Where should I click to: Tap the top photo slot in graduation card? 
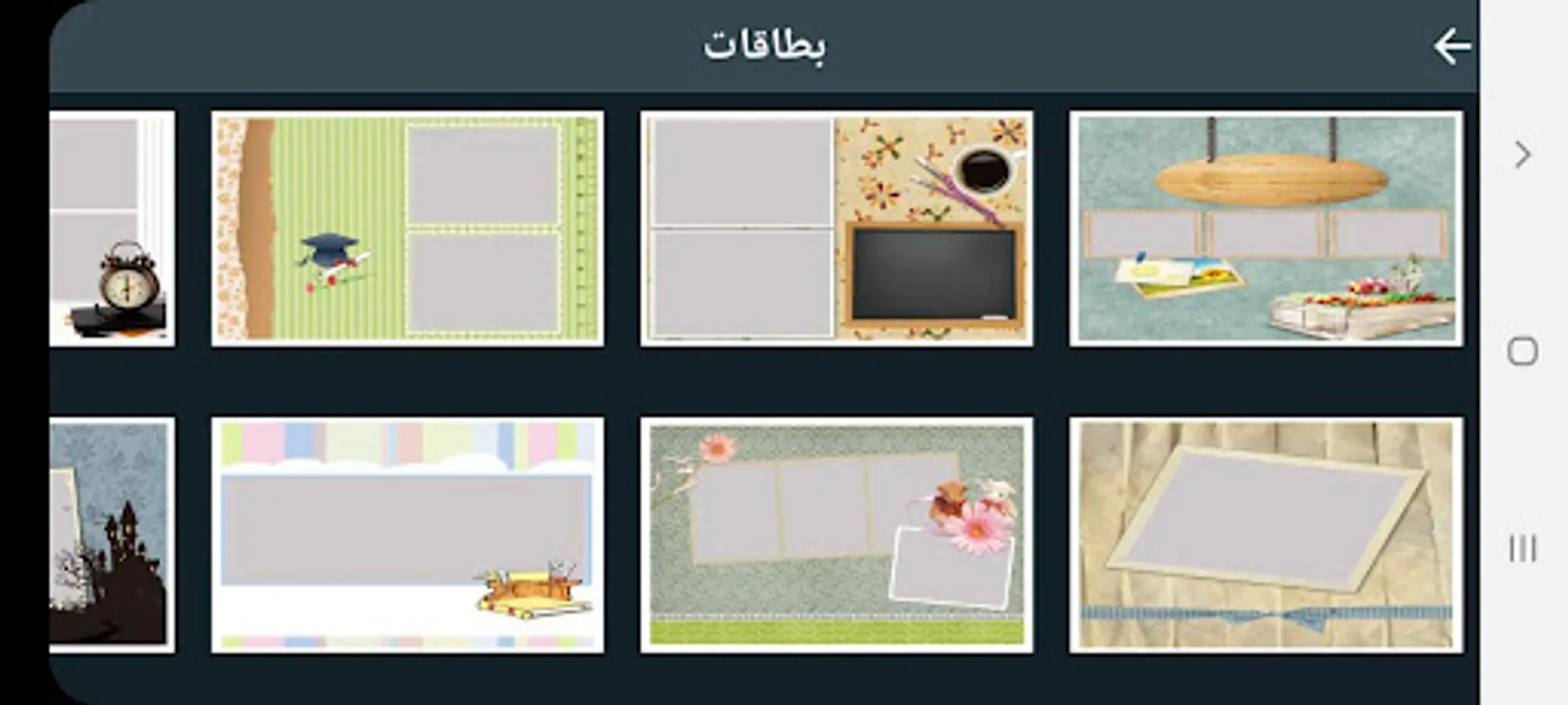click(x=483, y=174)
